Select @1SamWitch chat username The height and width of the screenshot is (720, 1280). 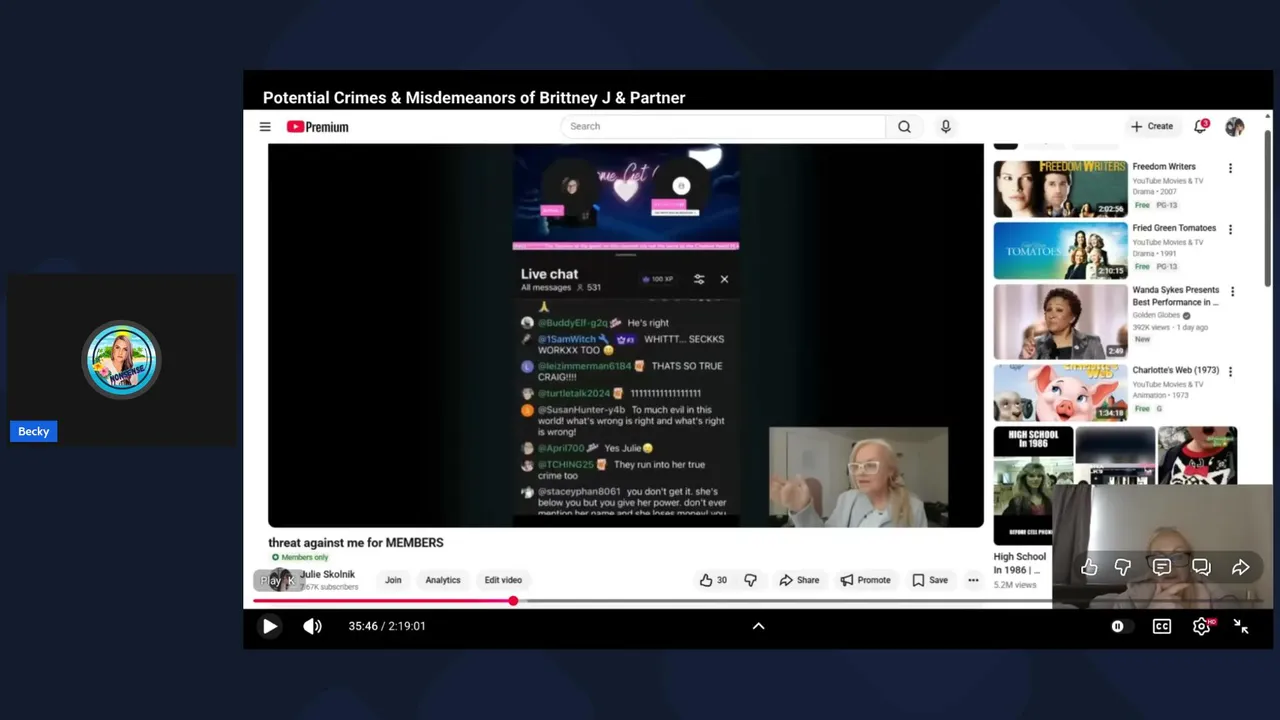tap(567, 339)
